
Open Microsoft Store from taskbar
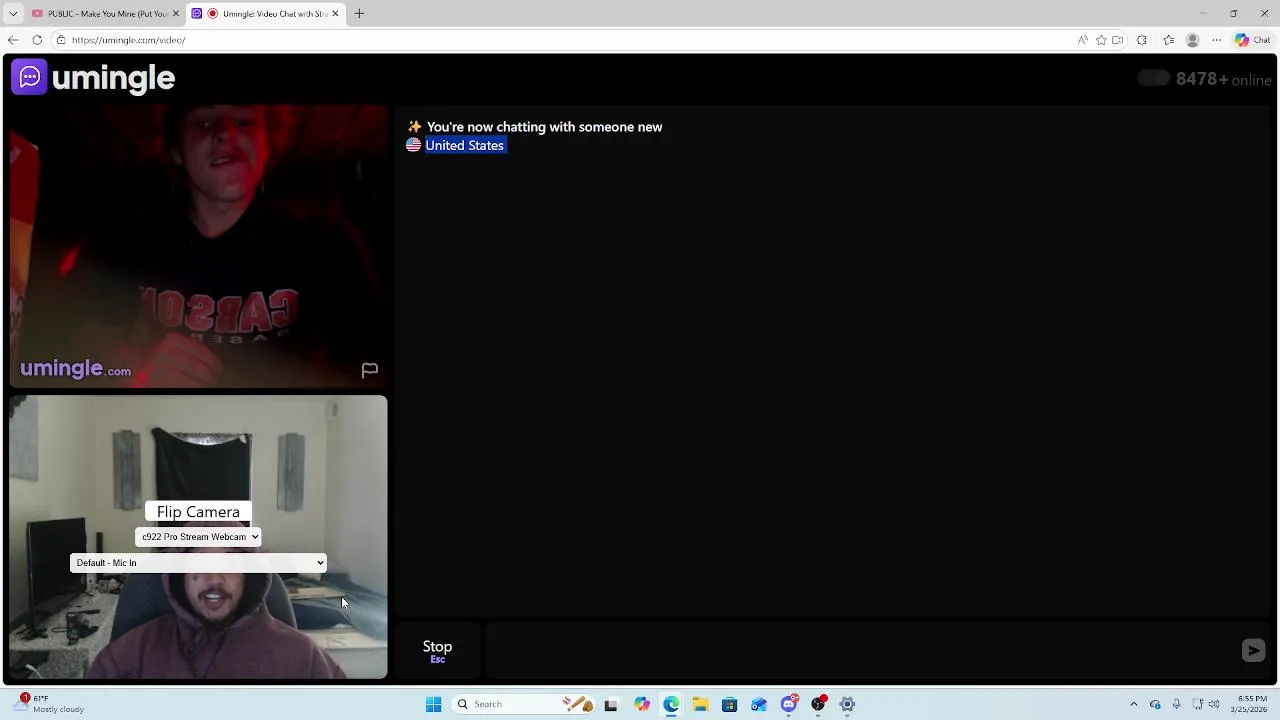[x=729, y=704]
